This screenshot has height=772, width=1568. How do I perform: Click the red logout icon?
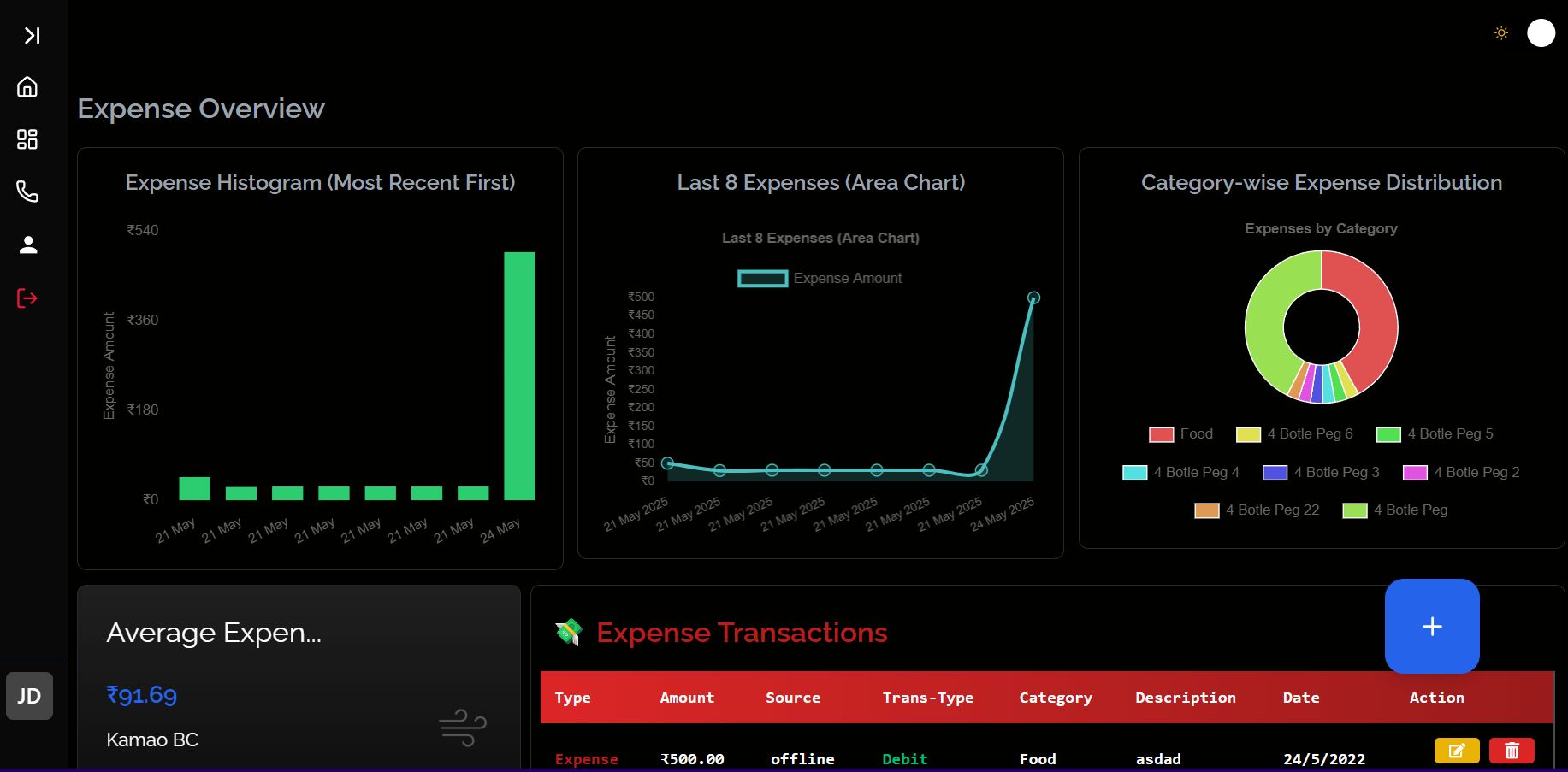click(27, 298)
